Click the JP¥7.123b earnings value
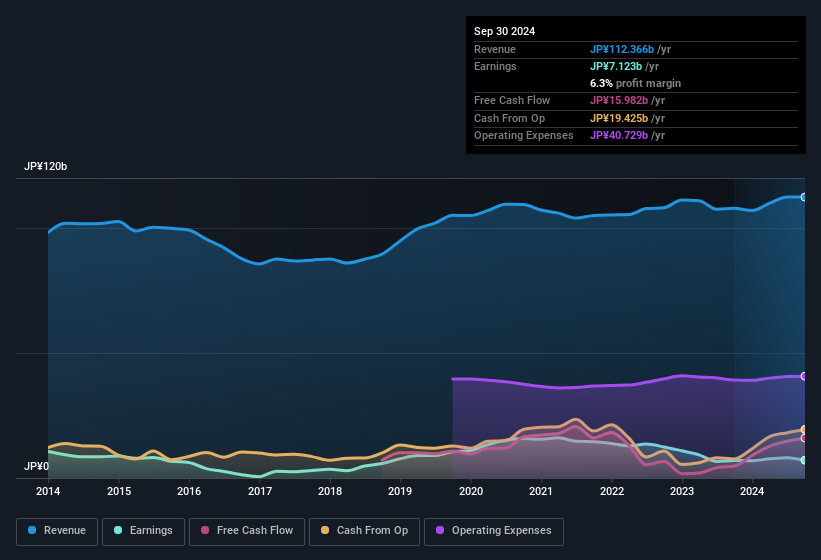 pos(616,66)
